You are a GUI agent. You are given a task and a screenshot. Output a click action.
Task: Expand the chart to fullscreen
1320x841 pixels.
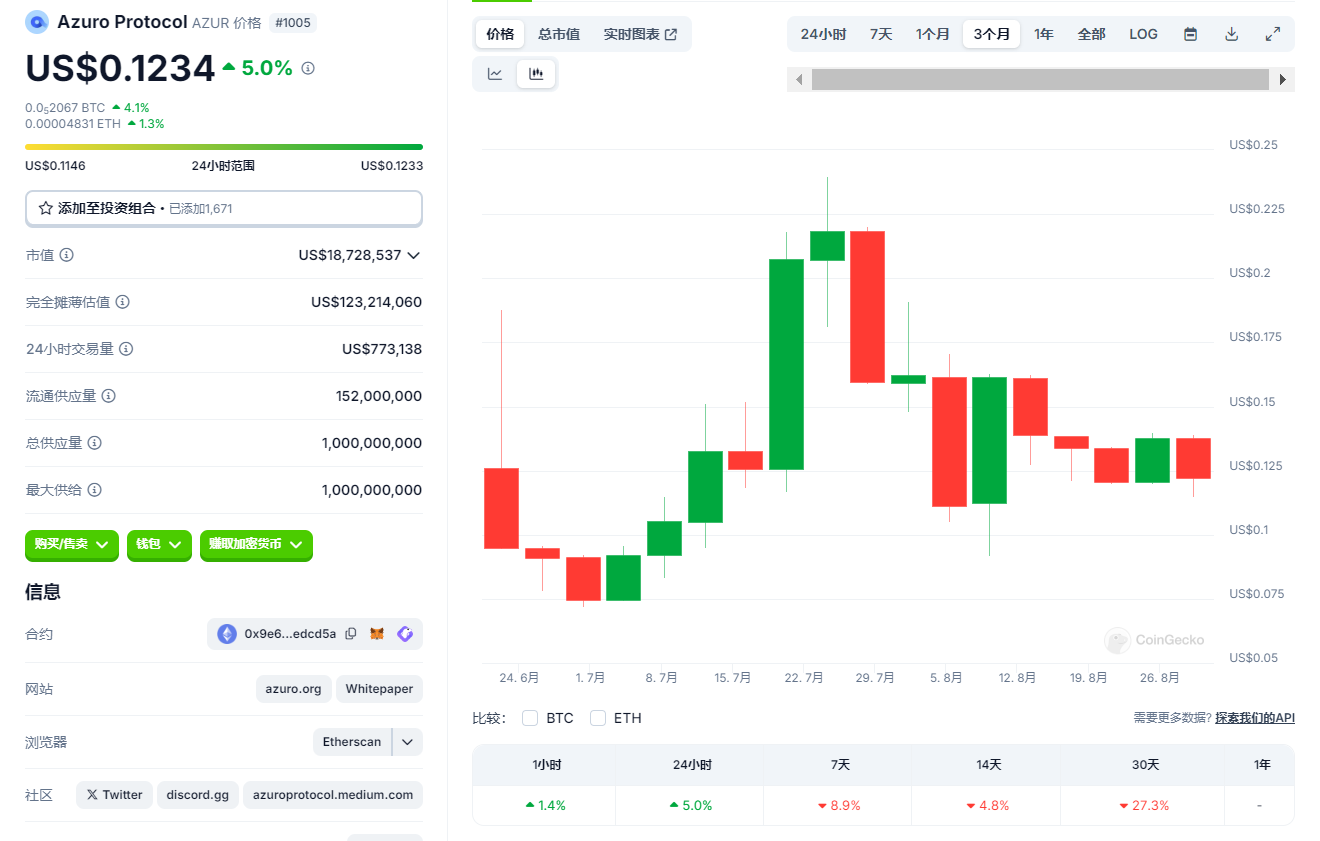(1273, 34)
